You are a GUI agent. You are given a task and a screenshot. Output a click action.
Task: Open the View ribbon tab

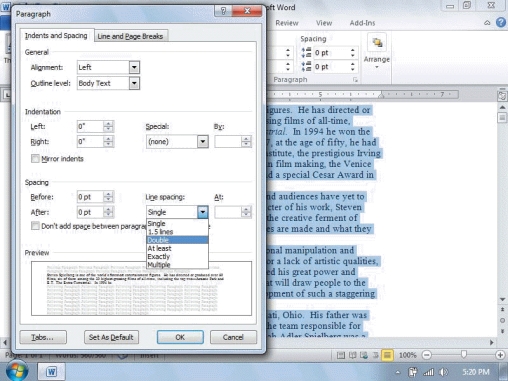pos(324,23)
